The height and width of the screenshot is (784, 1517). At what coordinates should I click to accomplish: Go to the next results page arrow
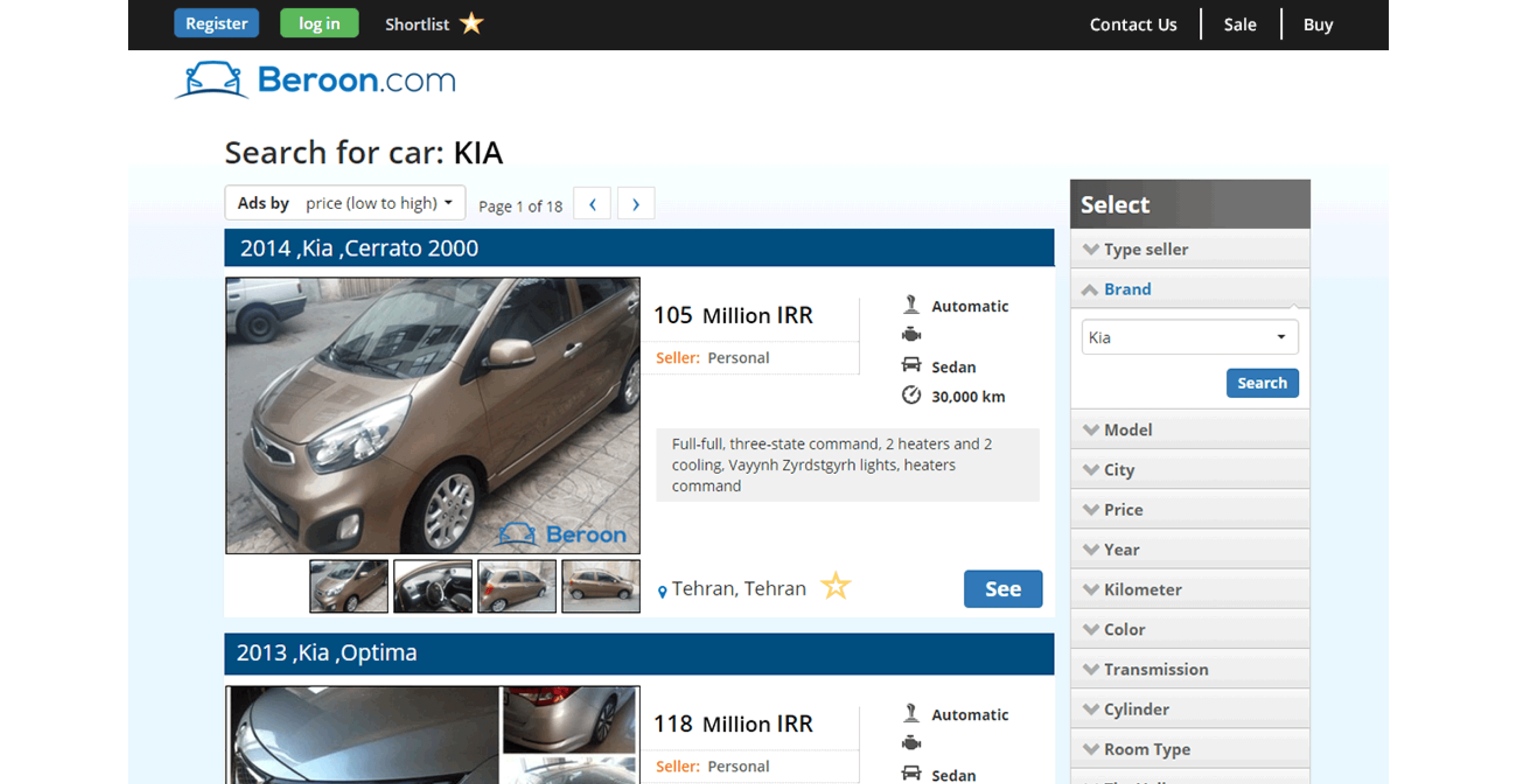tap(636, 203)
